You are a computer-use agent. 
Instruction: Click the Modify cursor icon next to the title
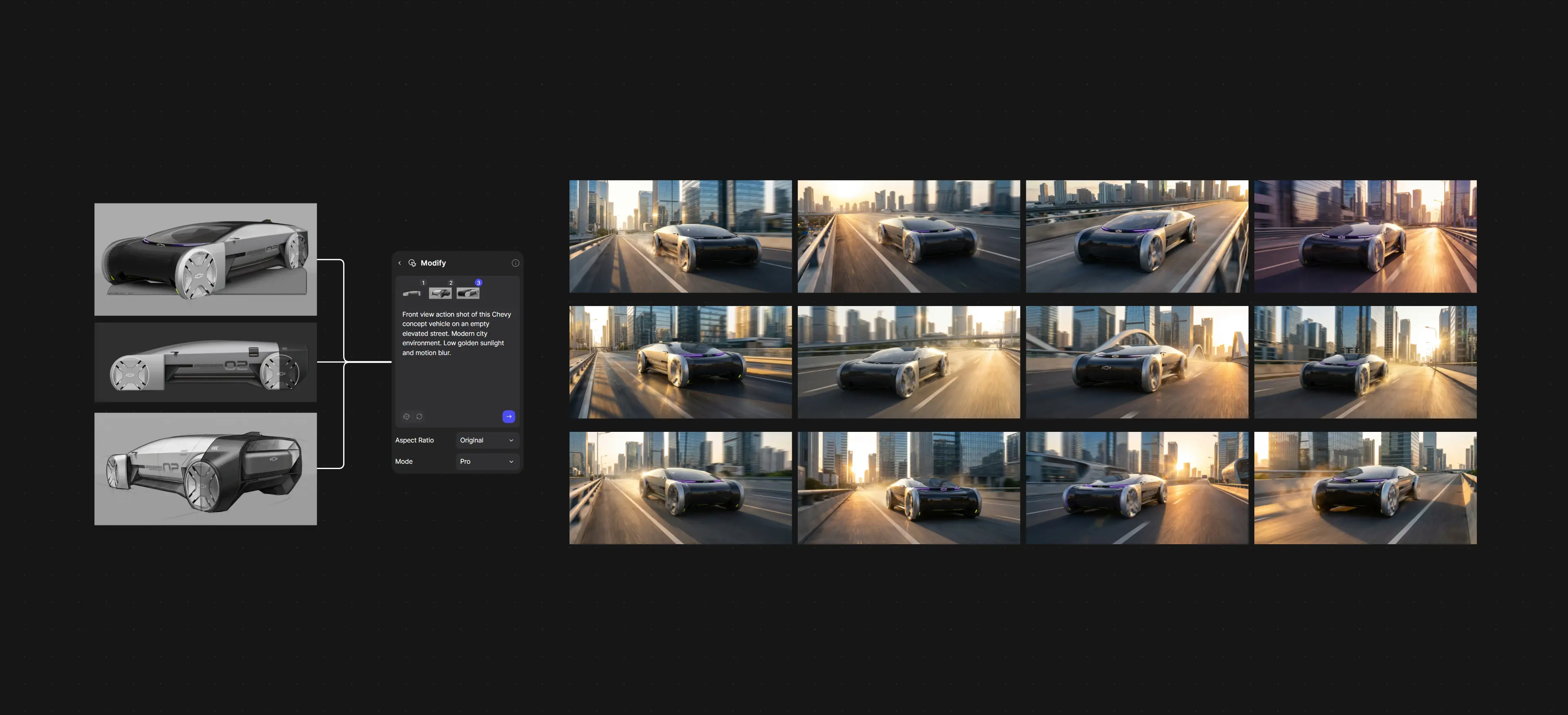(413, 263)
